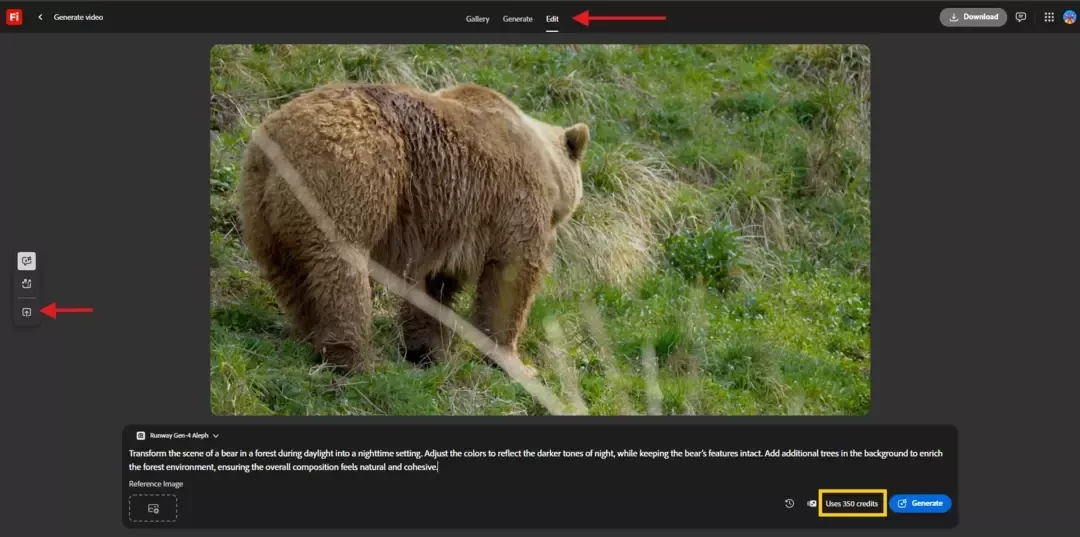The height and width of the screenshot is (537, 1080).
Task: Go back using the arrow beside Generate video
Action: tap(40, 17)
